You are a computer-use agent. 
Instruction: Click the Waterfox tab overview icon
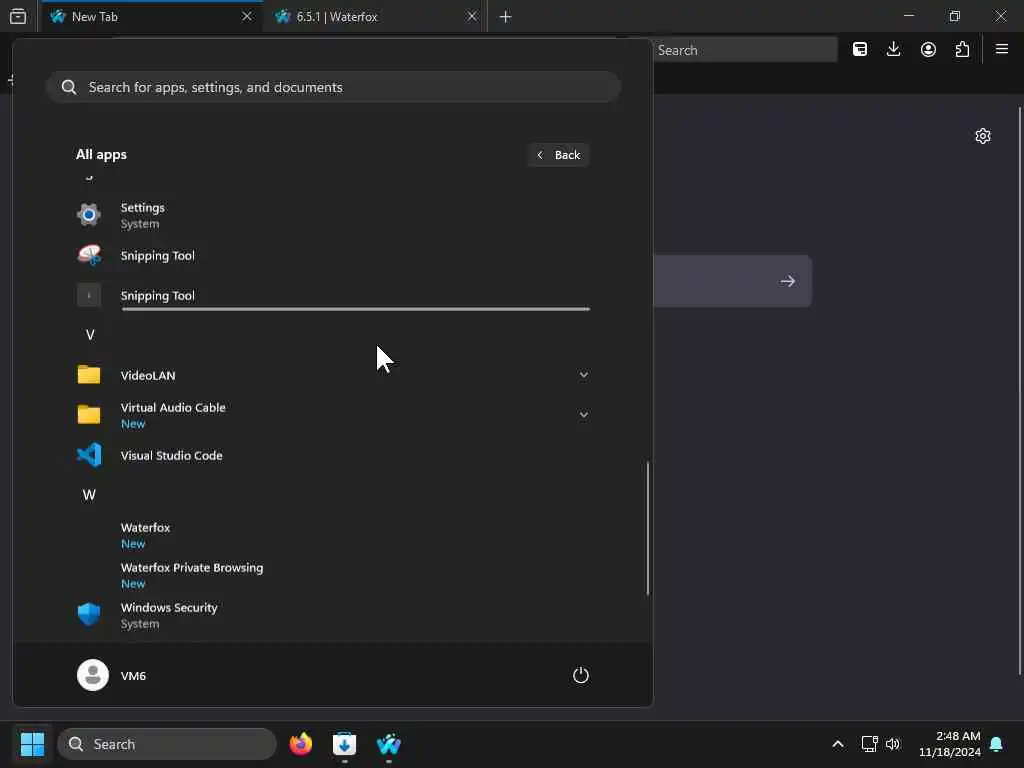18,16
